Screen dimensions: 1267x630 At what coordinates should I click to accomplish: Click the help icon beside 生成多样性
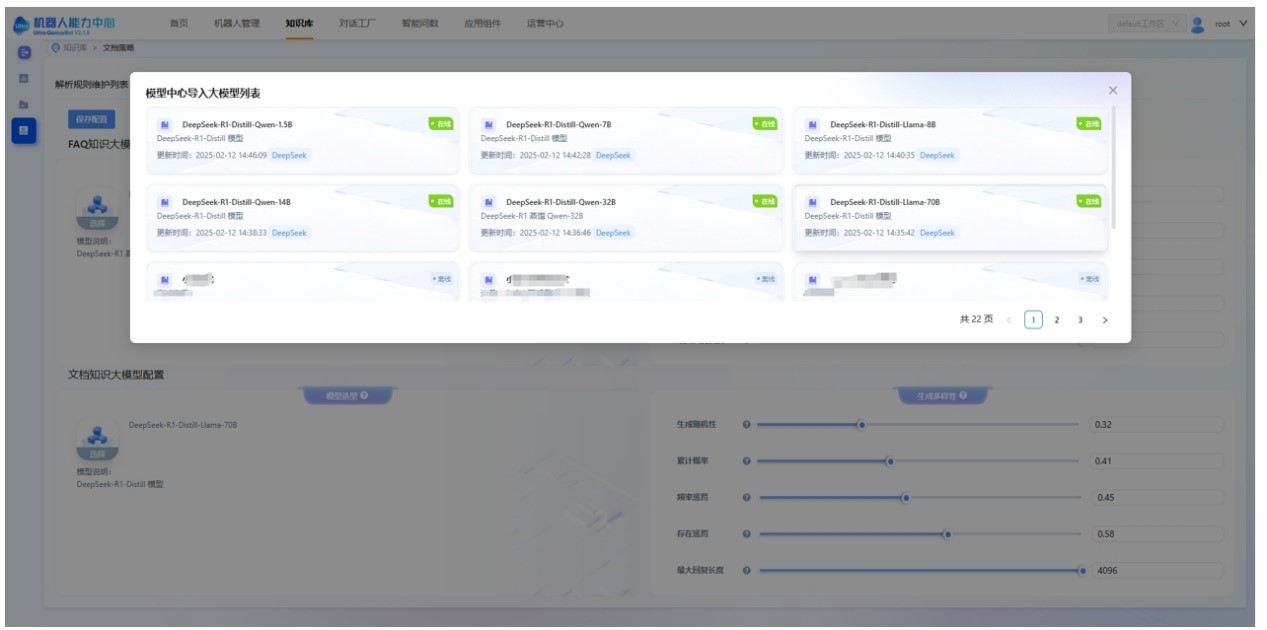pos(963,396)
